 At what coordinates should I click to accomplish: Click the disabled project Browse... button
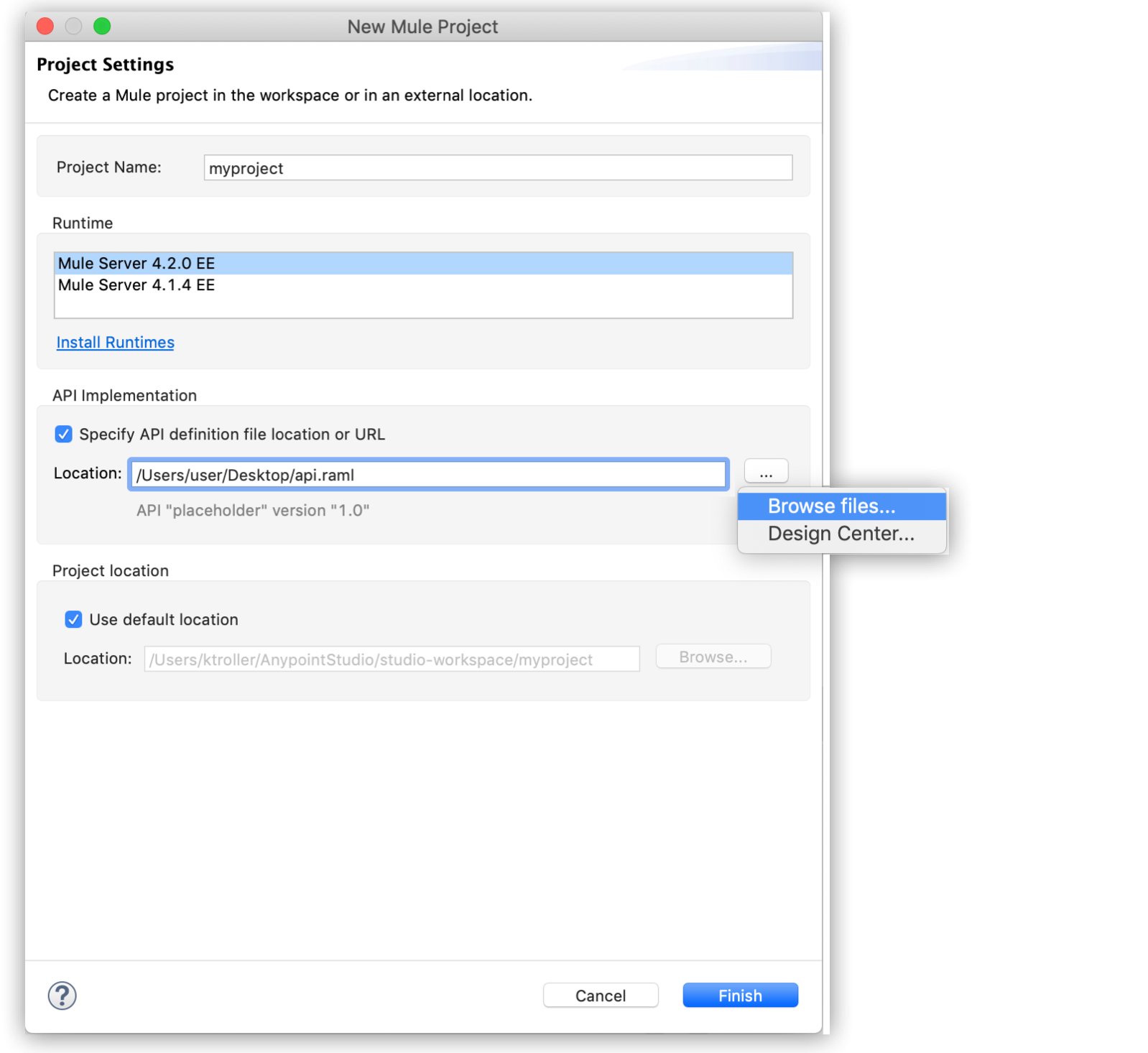(x=713, y=657)
